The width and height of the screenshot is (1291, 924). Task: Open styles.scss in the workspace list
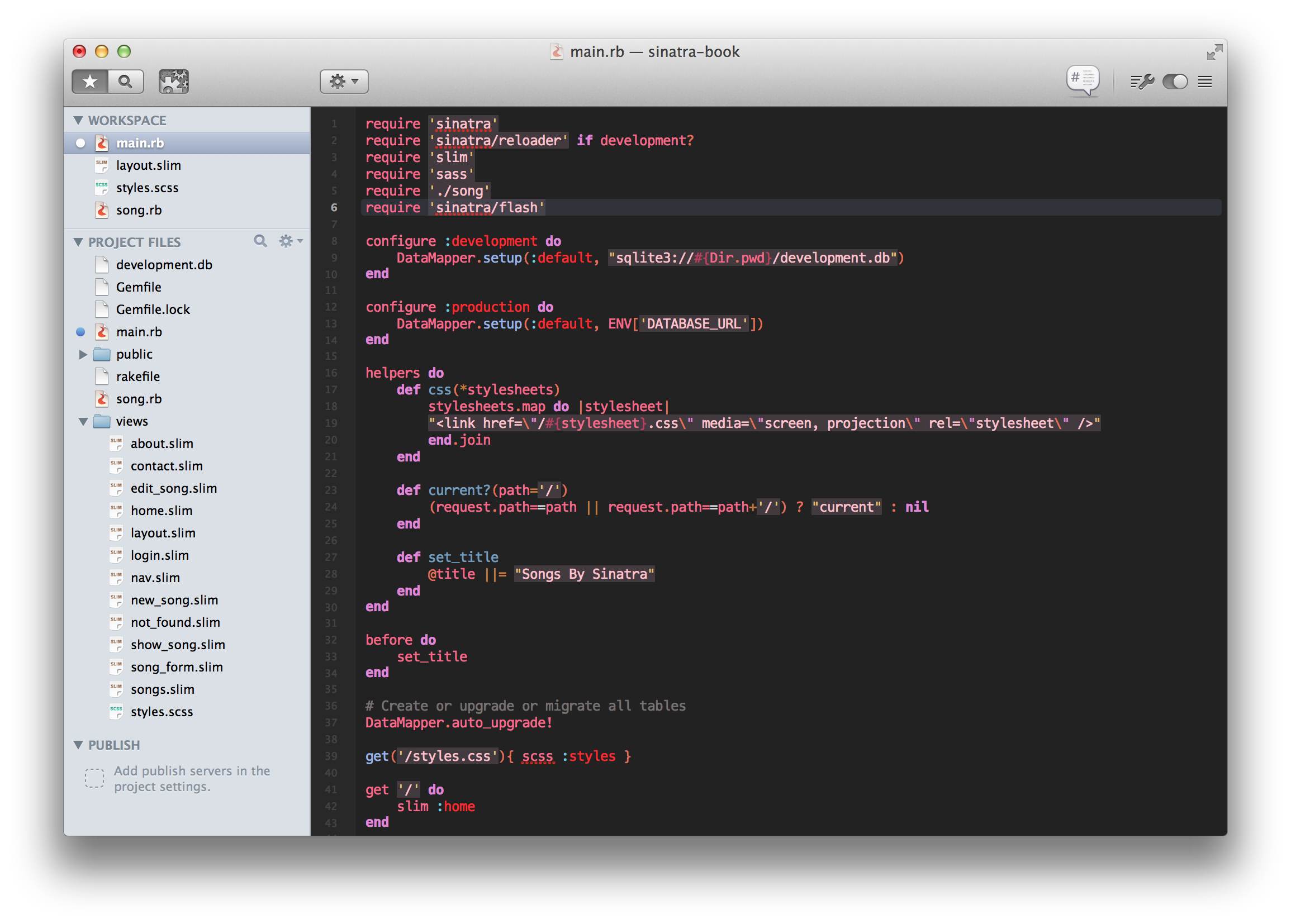tap(147, 188)
